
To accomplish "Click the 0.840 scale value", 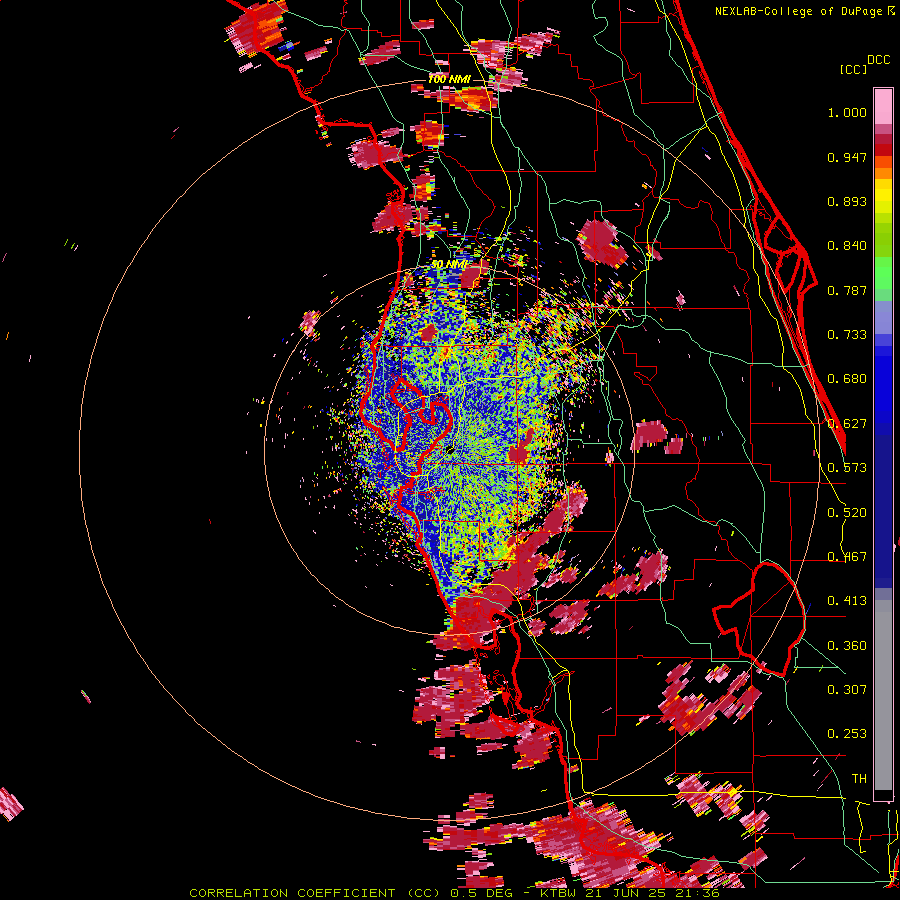I will [847, 246].
